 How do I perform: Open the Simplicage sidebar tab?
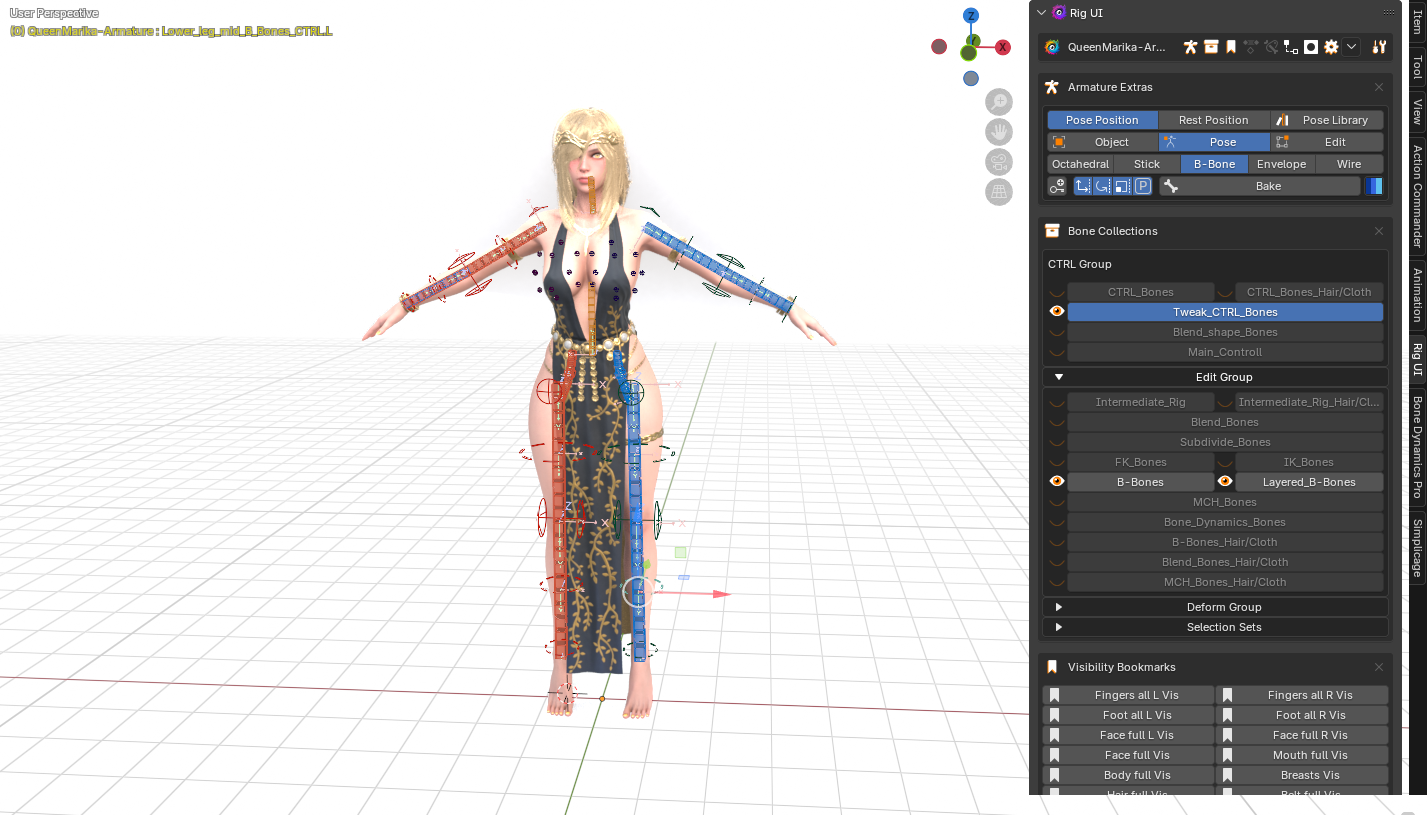click(1416, 547)
